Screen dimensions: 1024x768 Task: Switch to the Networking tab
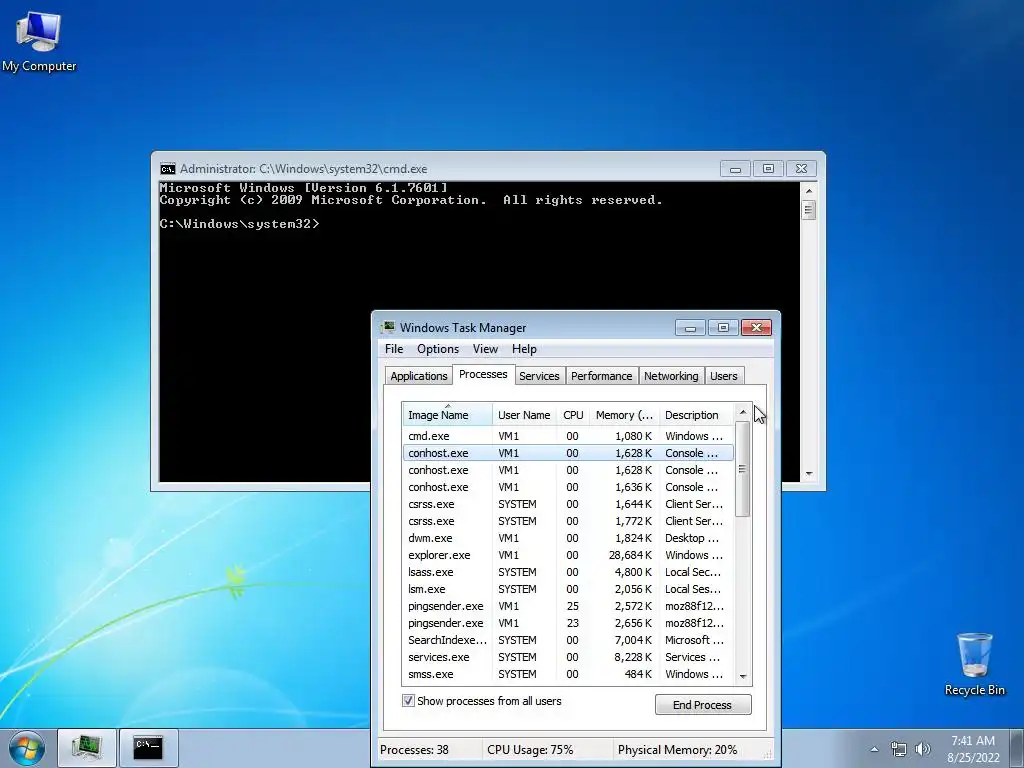tap(671, 376)
